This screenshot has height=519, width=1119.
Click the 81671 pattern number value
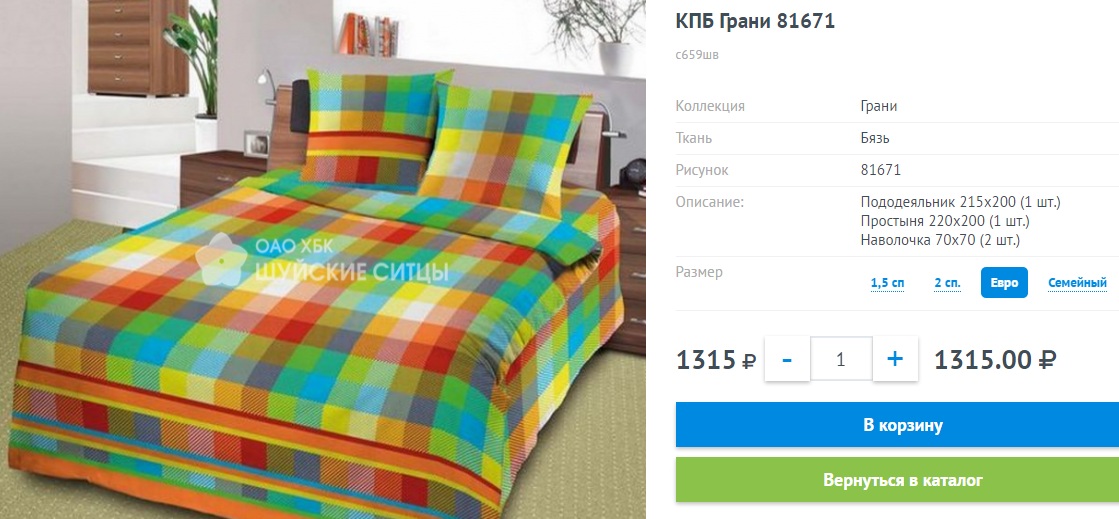click(881, 170)
